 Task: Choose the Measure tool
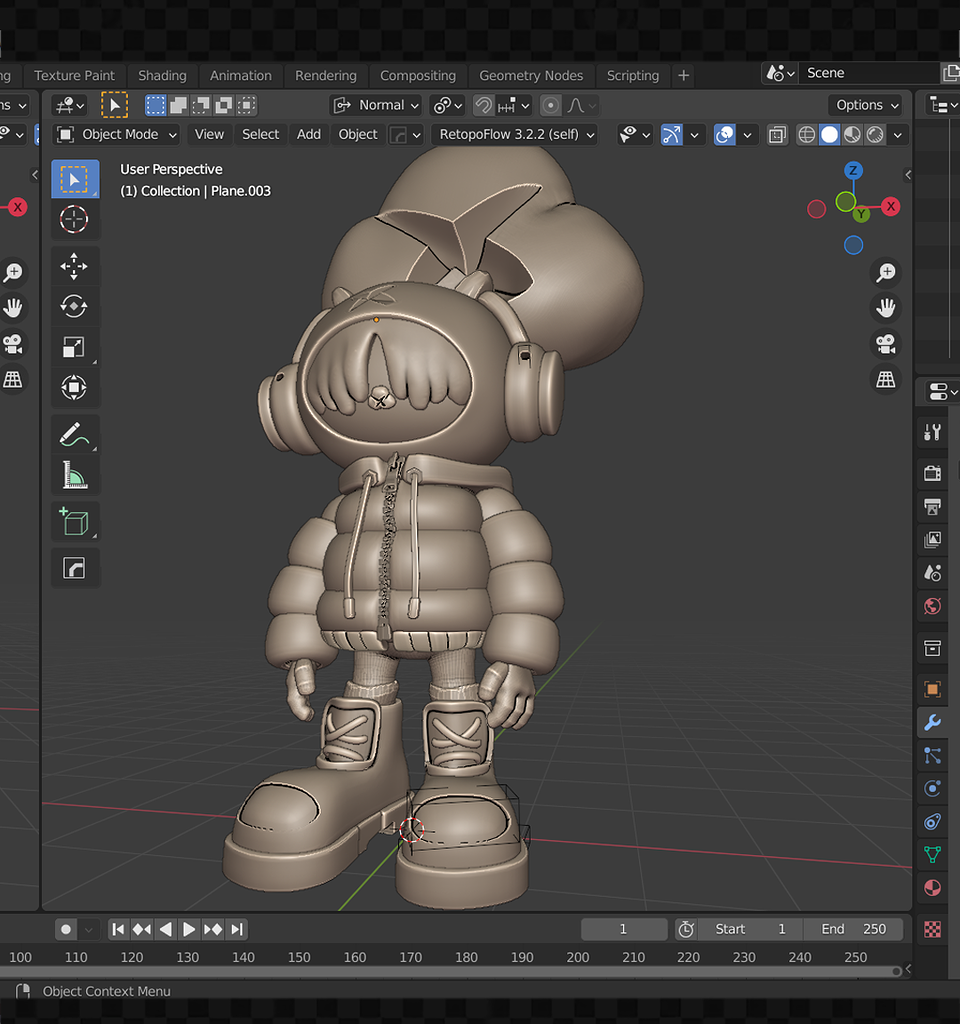74,475
